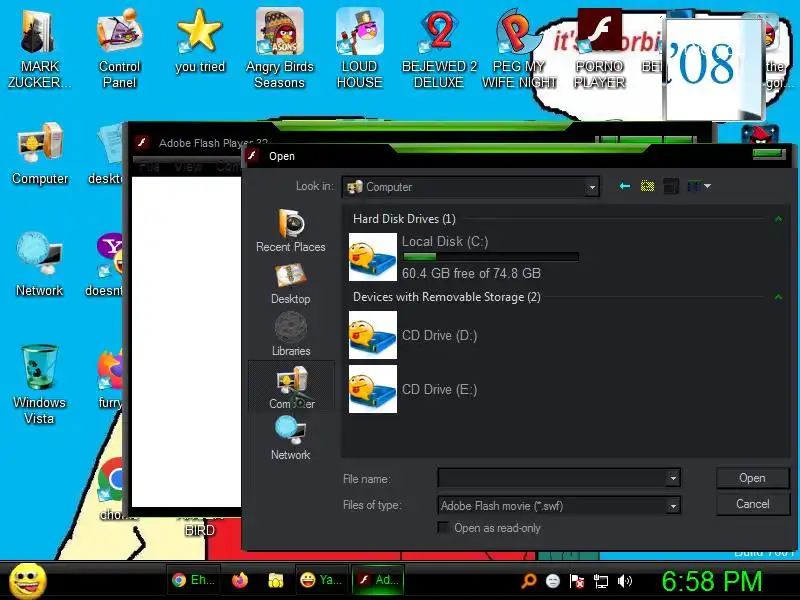
Task: Create new folder icon in Open dialog
Action: click(671, 186)
